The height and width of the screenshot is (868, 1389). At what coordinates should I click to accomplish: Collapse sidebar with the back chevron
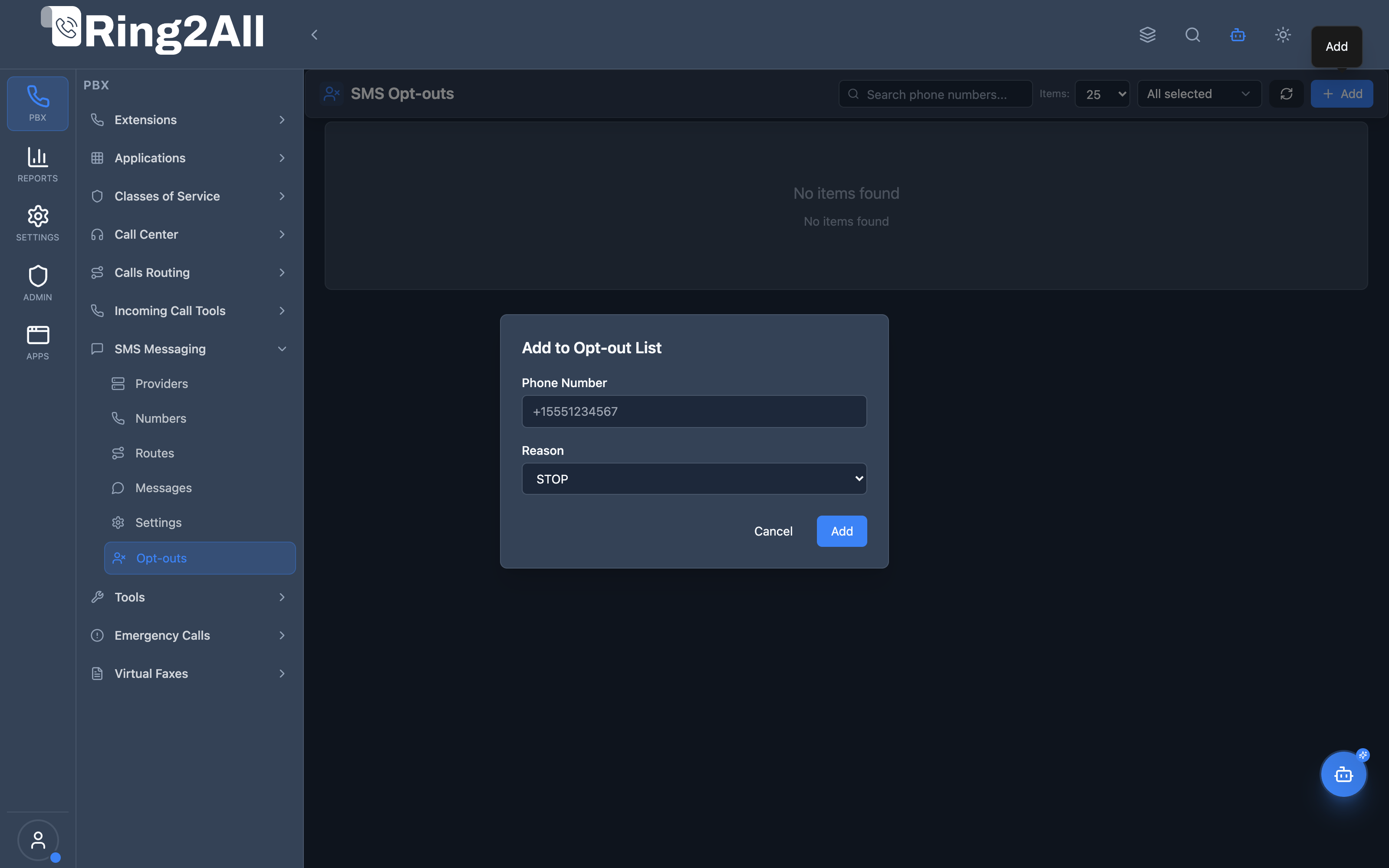point(315,35)
